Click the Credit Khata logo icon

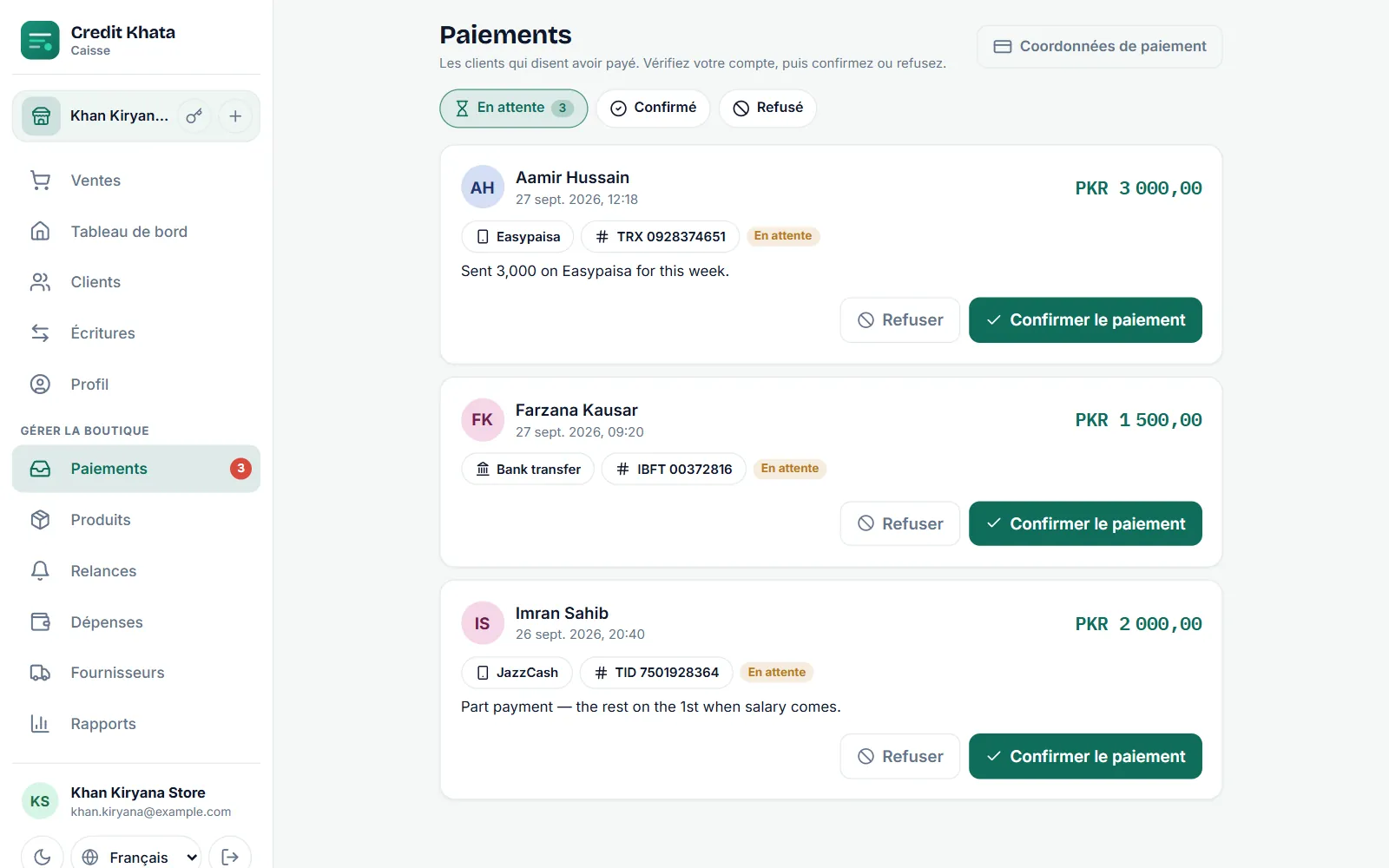click(x=40, y=40)
